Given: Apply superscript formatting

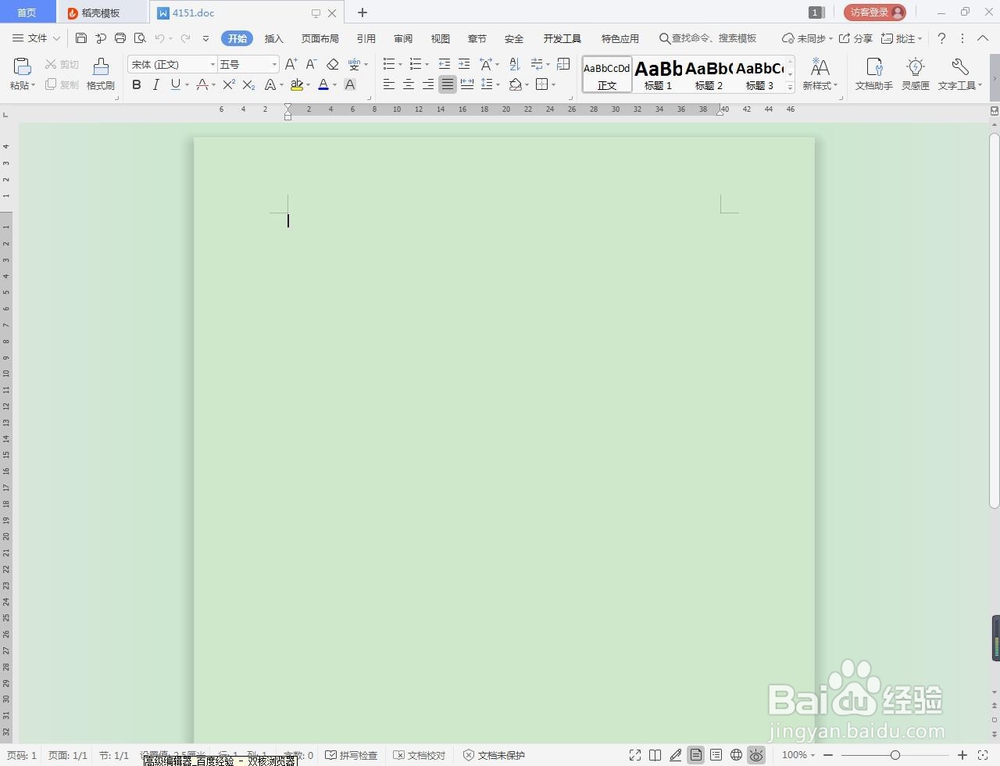Looking at the screenshot, I should coord(228,84).
